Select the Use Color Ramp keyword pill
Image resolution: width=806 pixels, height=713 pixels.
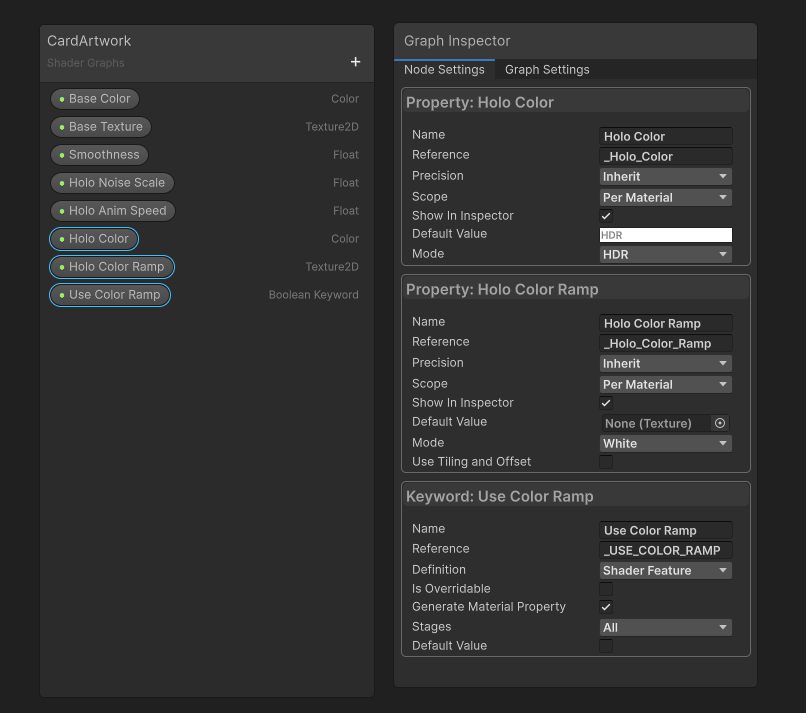[110, 294]
